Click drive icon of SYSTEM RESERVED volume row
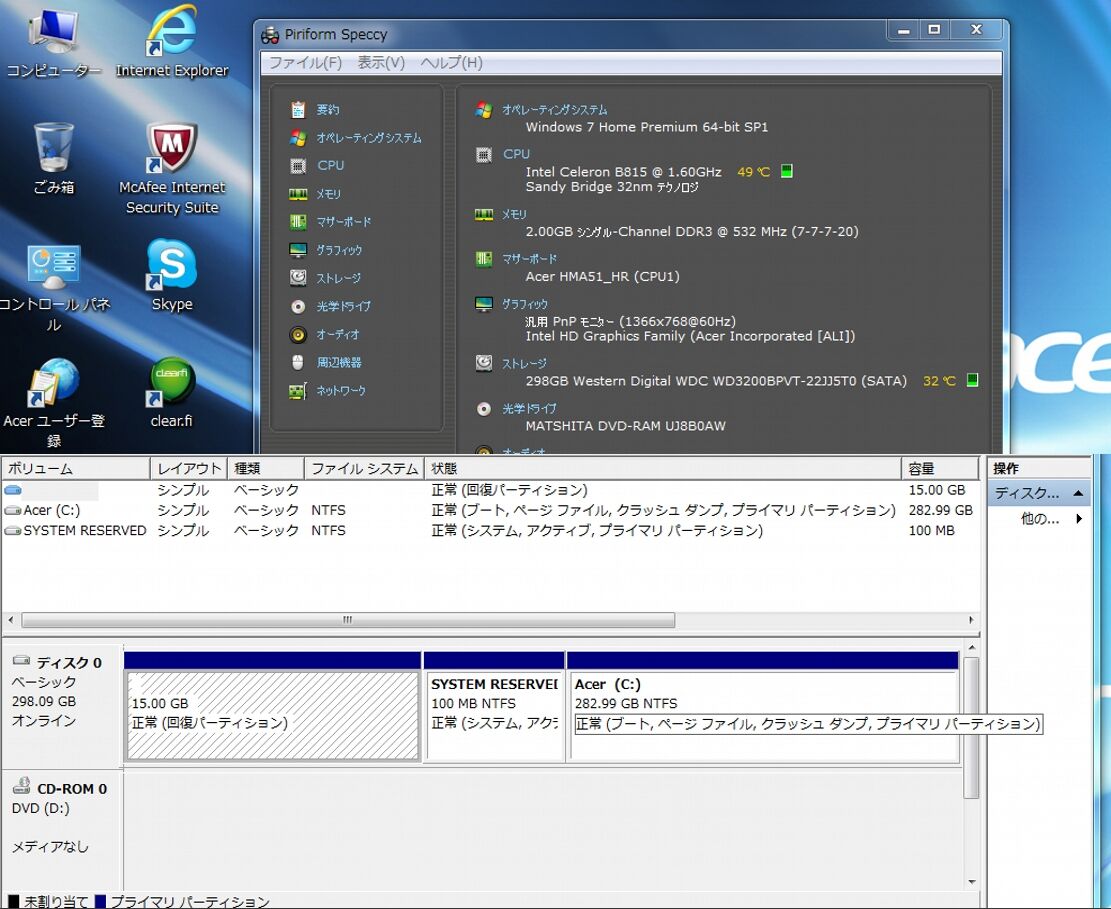The height and width of the screenshot is (909, 1111). (x=13, y=531)
